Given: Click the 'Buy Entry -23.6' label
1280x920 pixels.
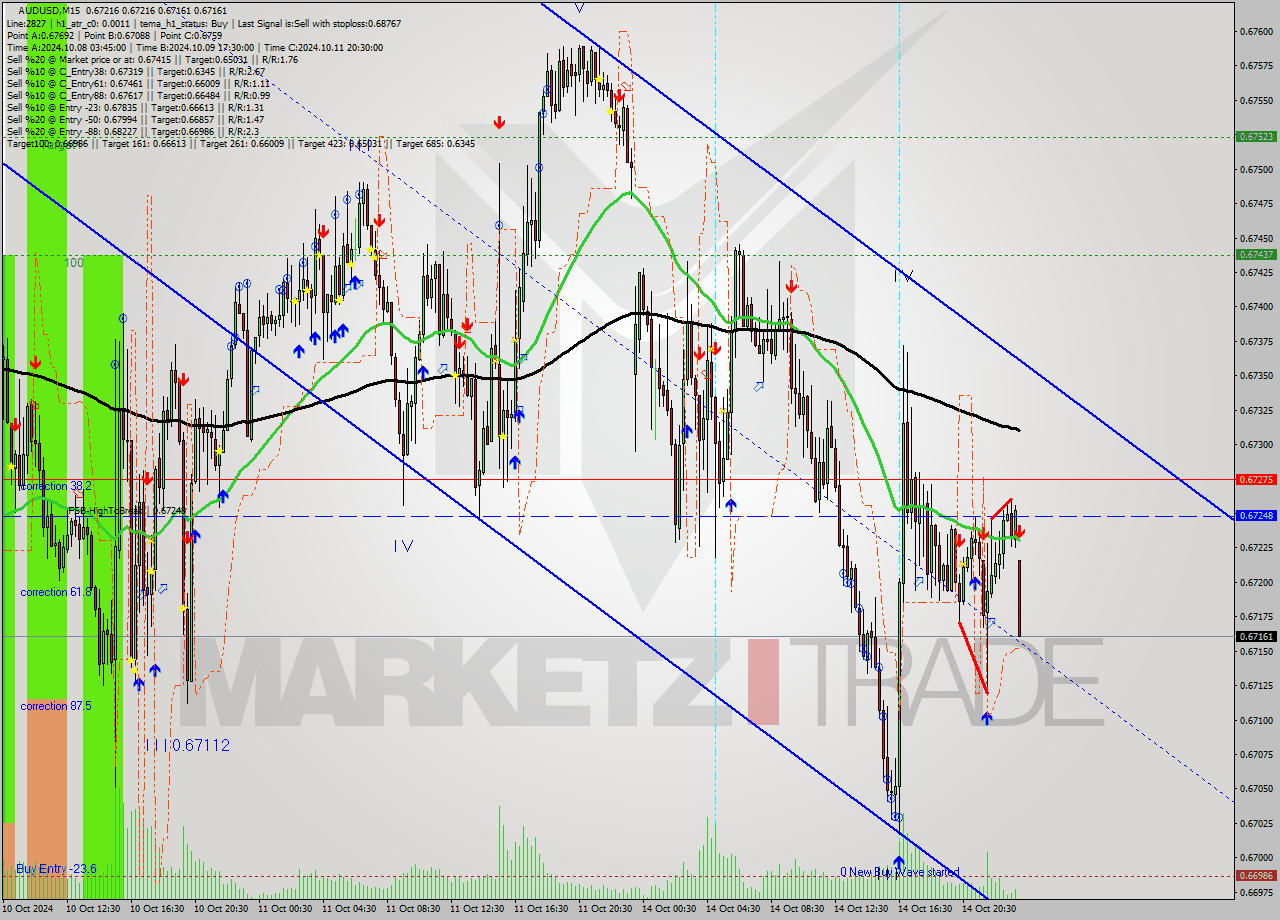Looking at the screenshot, I should [56, 869].
